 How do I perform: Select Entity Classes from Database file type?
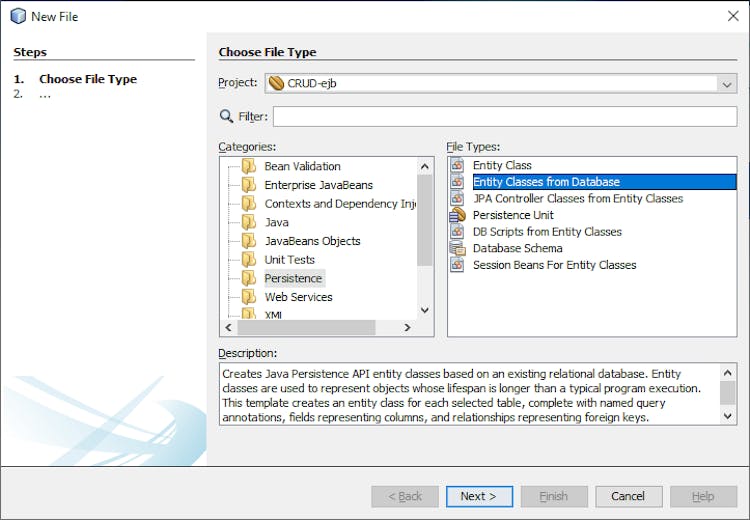pos(546,182)
